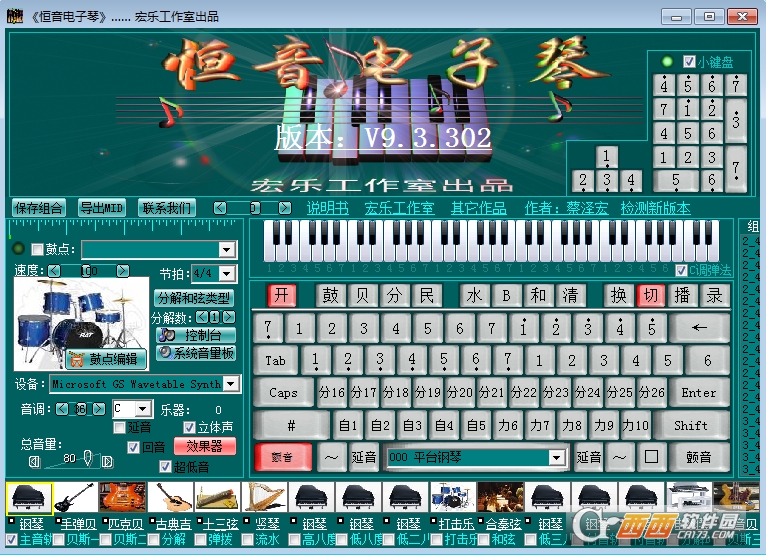This screenshot has width=766, height=555.
Task: Click the 分16 key
Action: [331, 392]
